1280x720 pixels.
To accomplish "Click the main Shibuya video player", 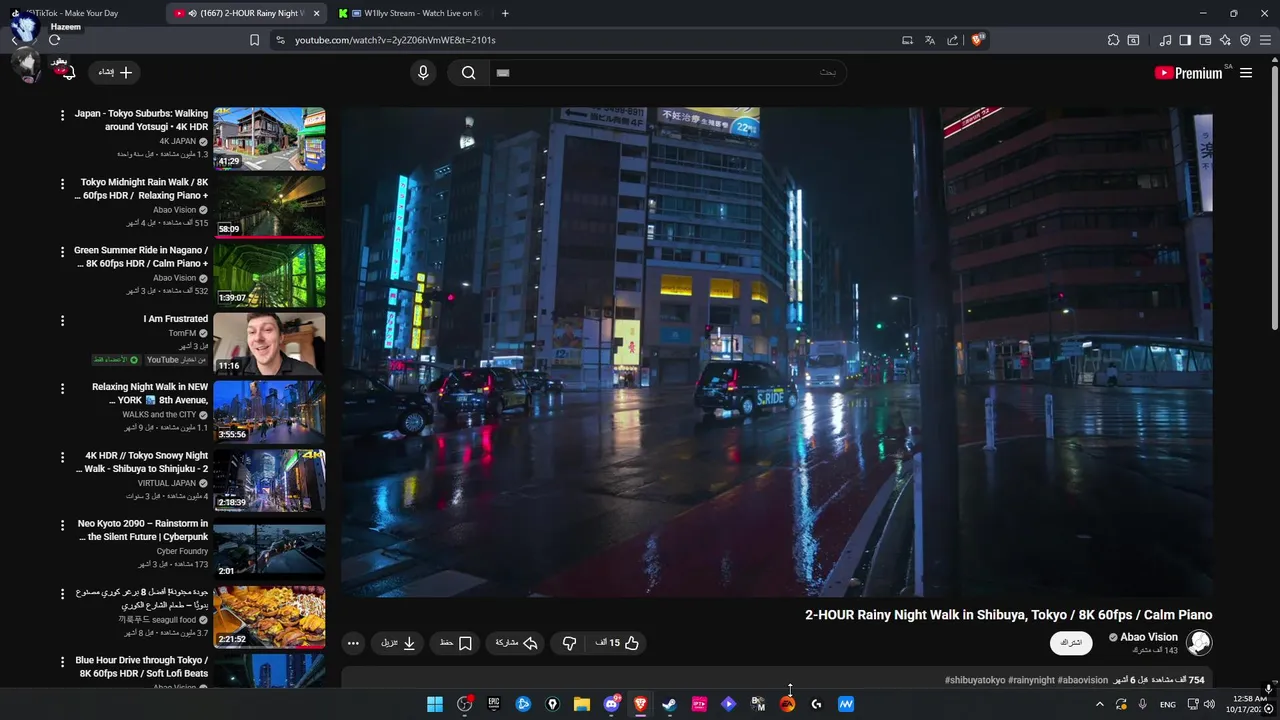I will pyautogui.click(x=776, y=352).
